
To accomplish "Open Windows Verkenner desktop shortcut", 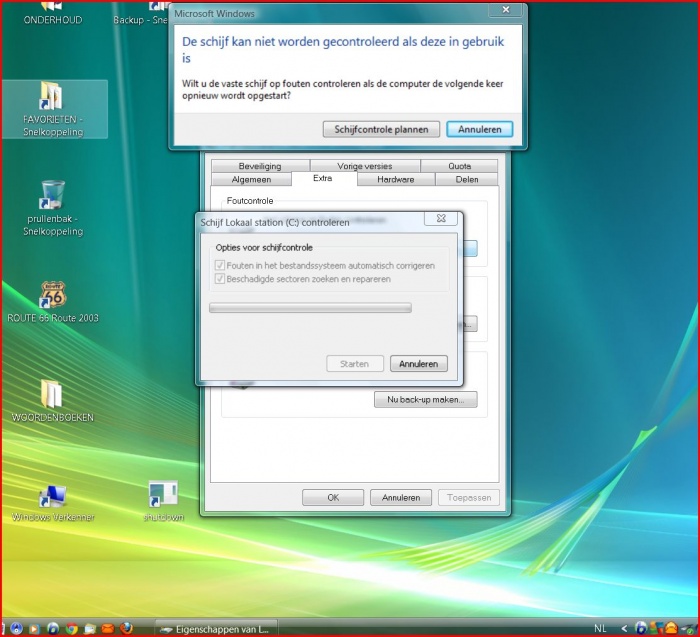I will tap(53, 504).
